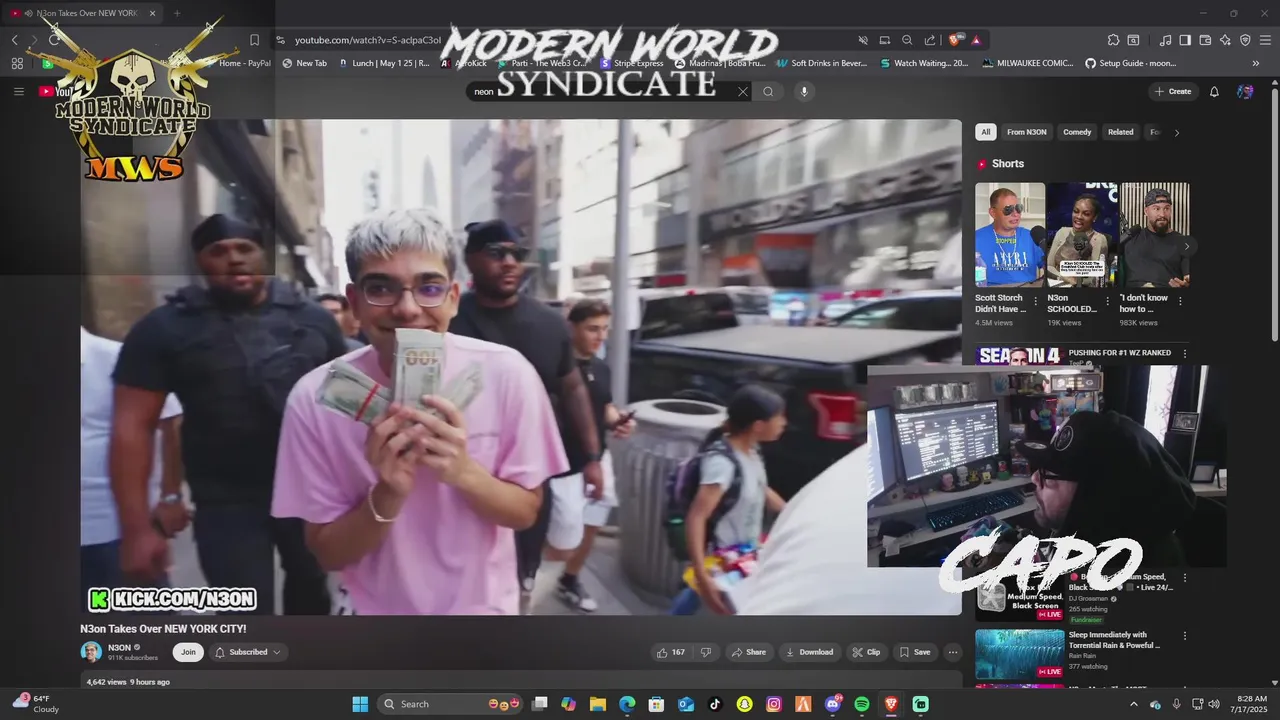This screenshot has width=1280, height=720.
Task: Dislike the N3on video
Action: click(x=706, y=652)
